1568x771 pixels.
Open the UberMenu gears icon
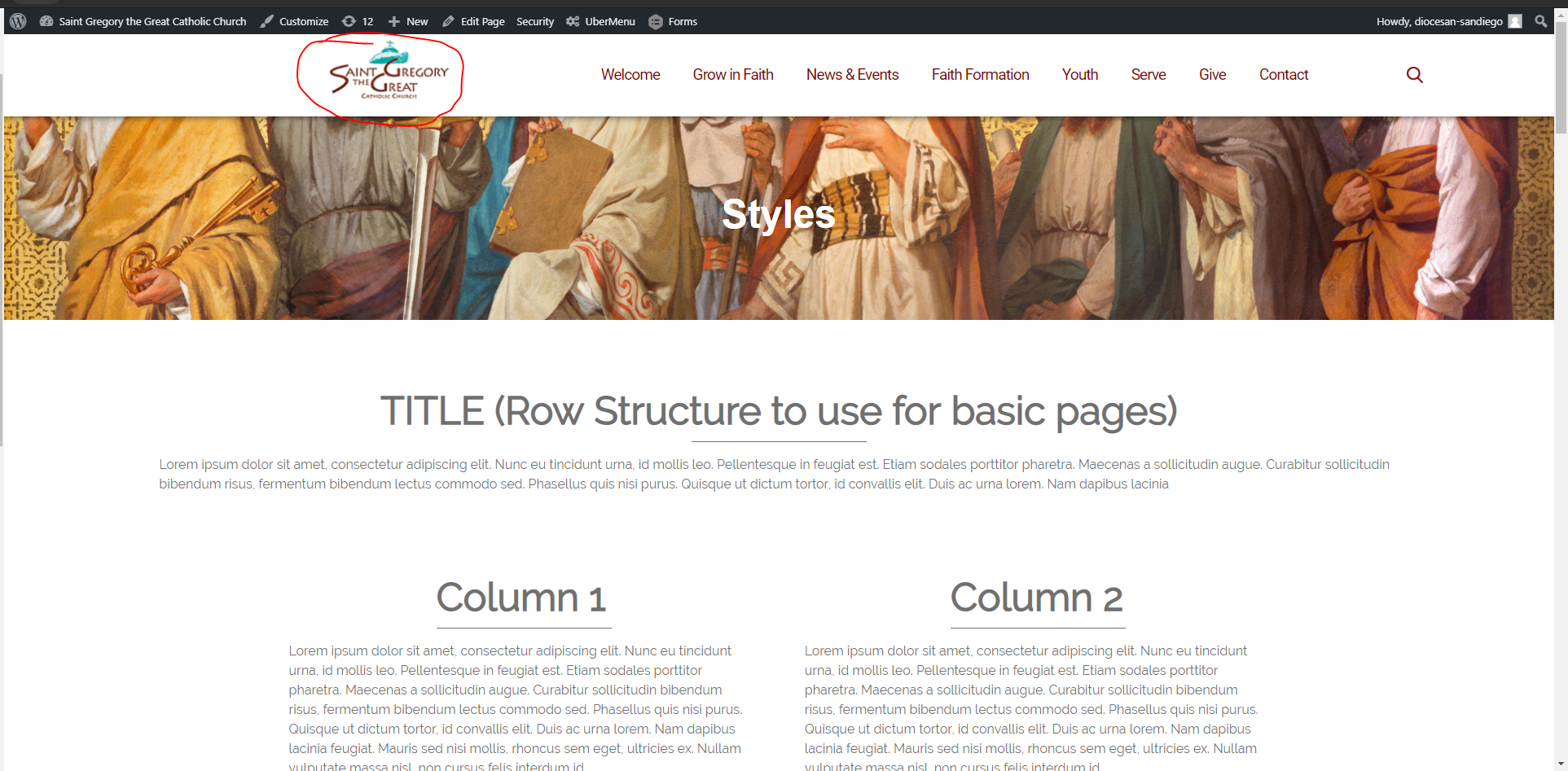tap(573, 21)
